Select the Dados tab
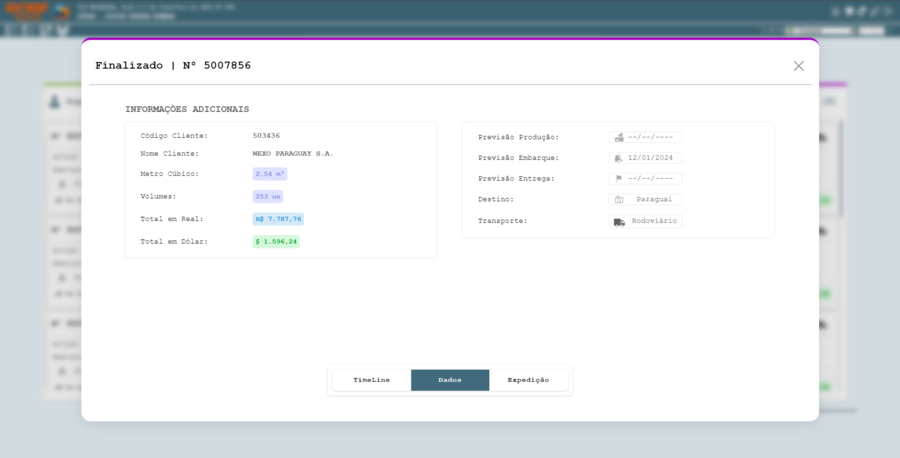The width and height of the screenshot is (900, 458). pyautogui.click(x=450, y=380)
